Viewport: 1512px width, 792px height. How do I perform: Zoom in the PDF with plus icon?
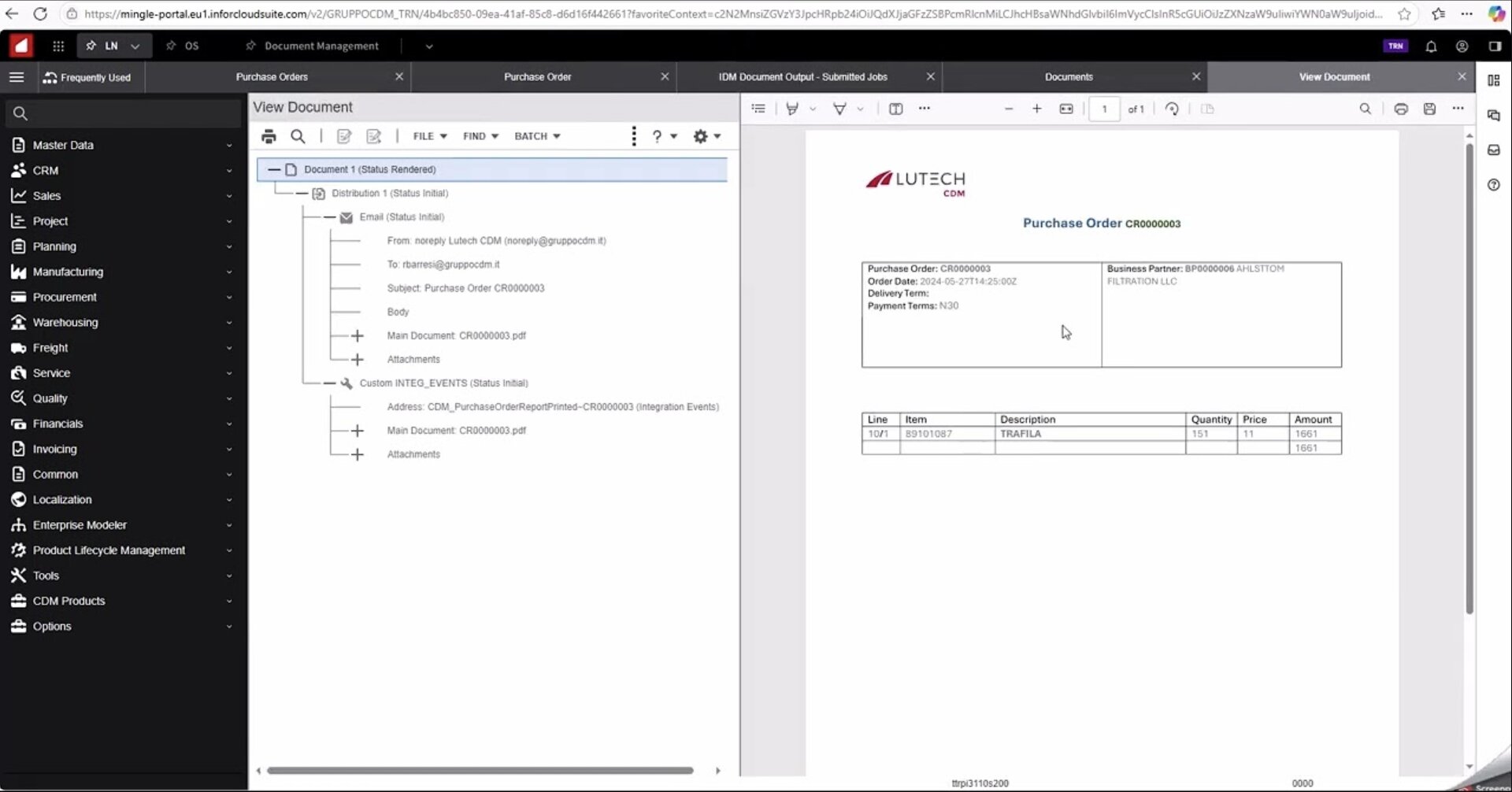[x=1036, y=109]
